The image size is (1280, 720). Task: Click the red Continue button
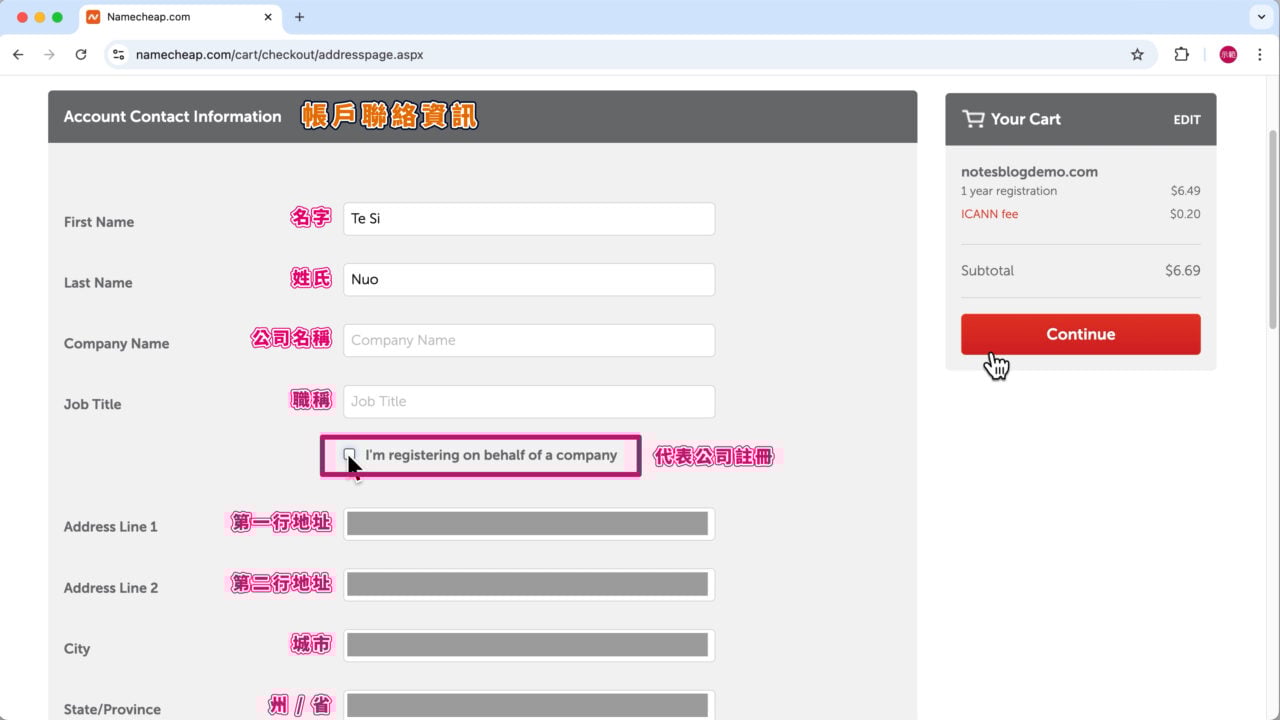(x=1080, y=334)
